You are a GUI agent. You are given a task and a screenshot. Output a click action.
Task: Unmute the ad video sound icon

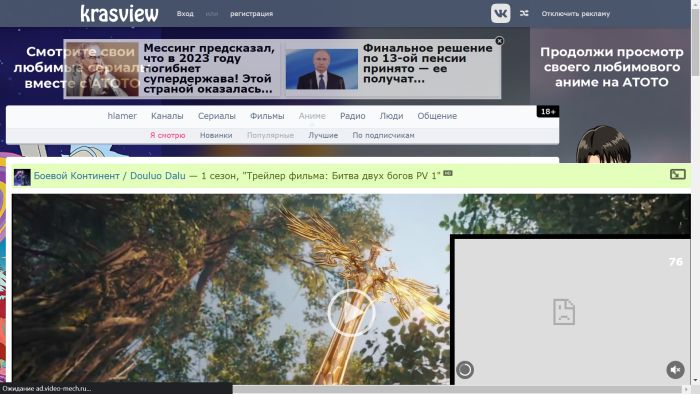pyautogui.click(x=675, y=370)
